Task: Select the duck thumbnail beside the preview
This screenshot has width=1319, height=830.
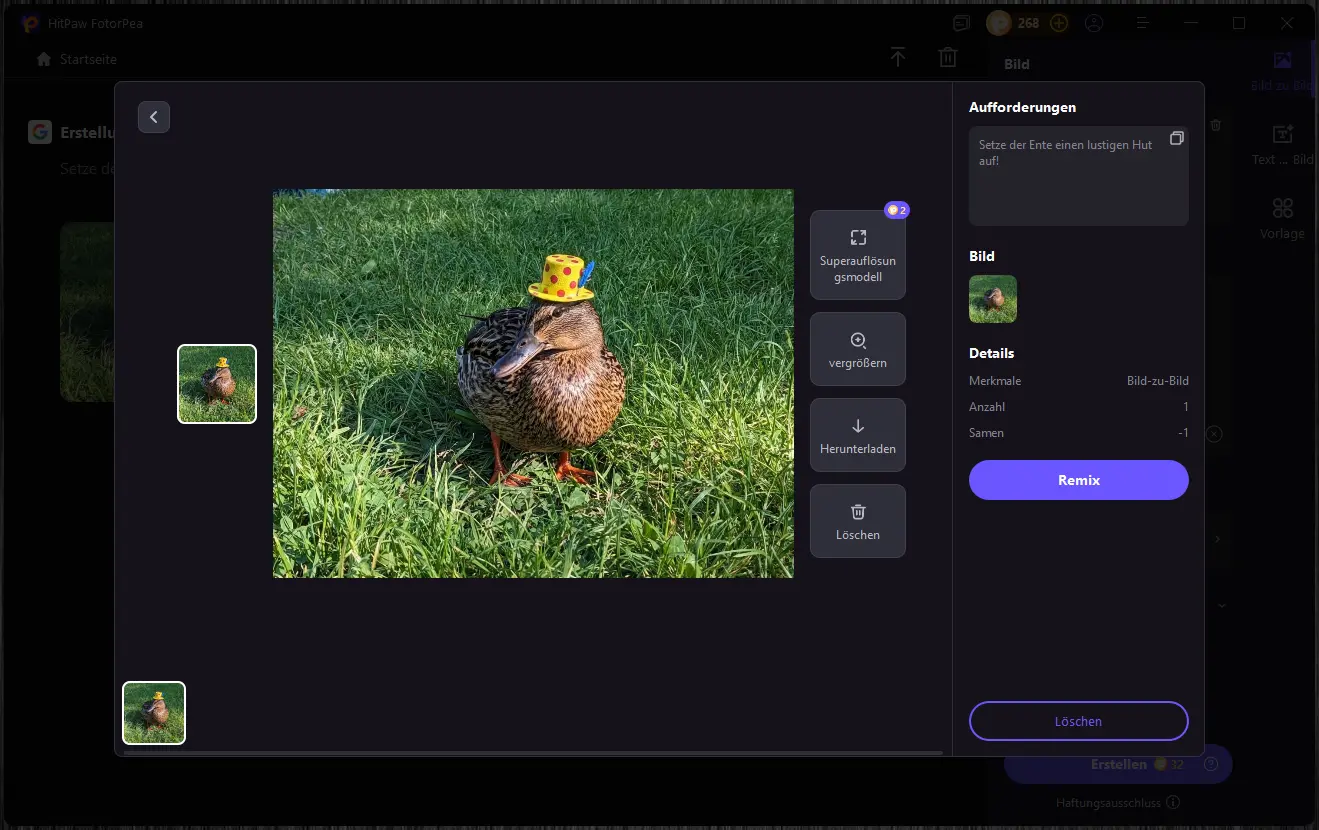Action: [217, 384]
